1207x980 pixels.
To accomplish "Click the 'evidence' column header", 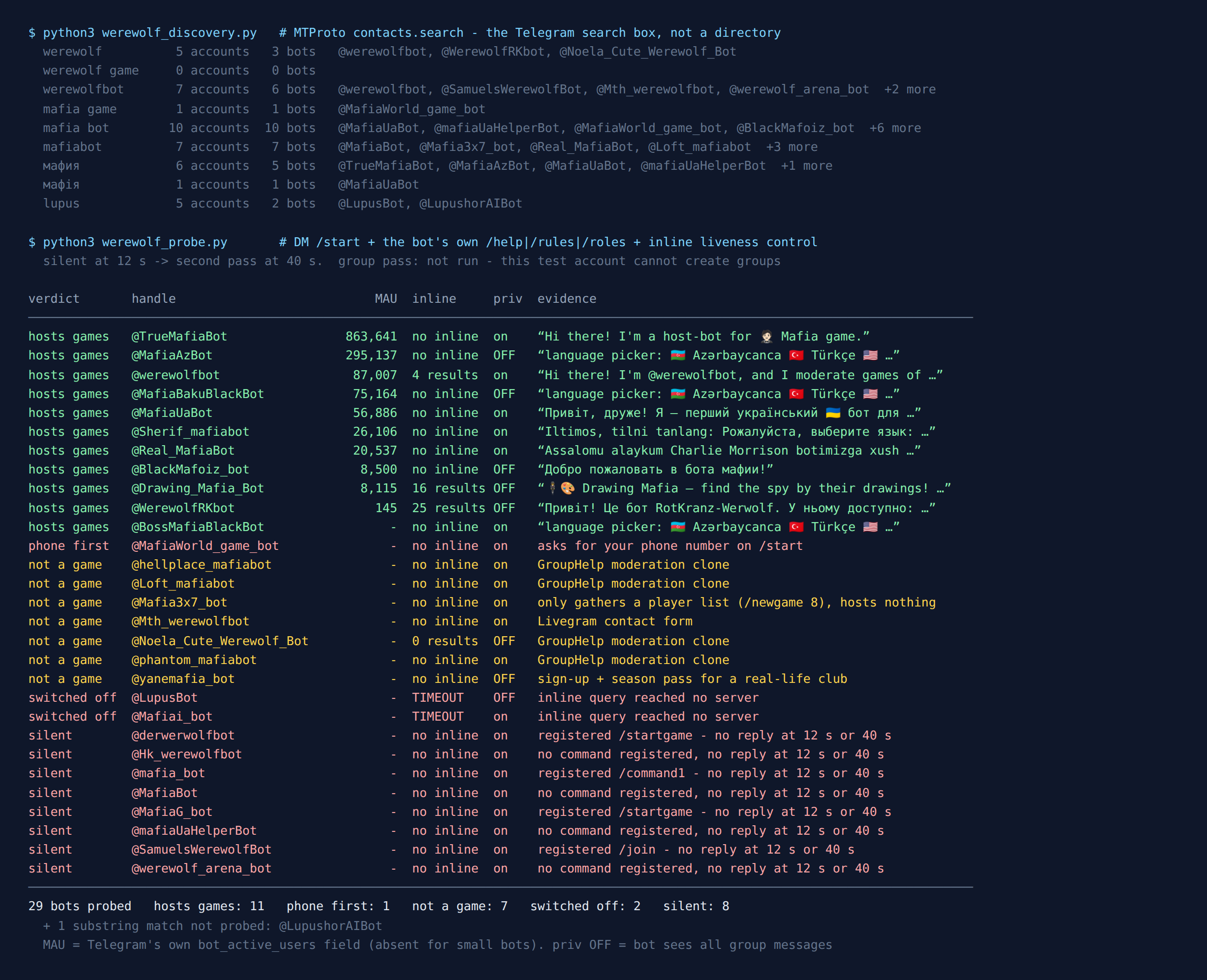I will (x=567, y=299).
